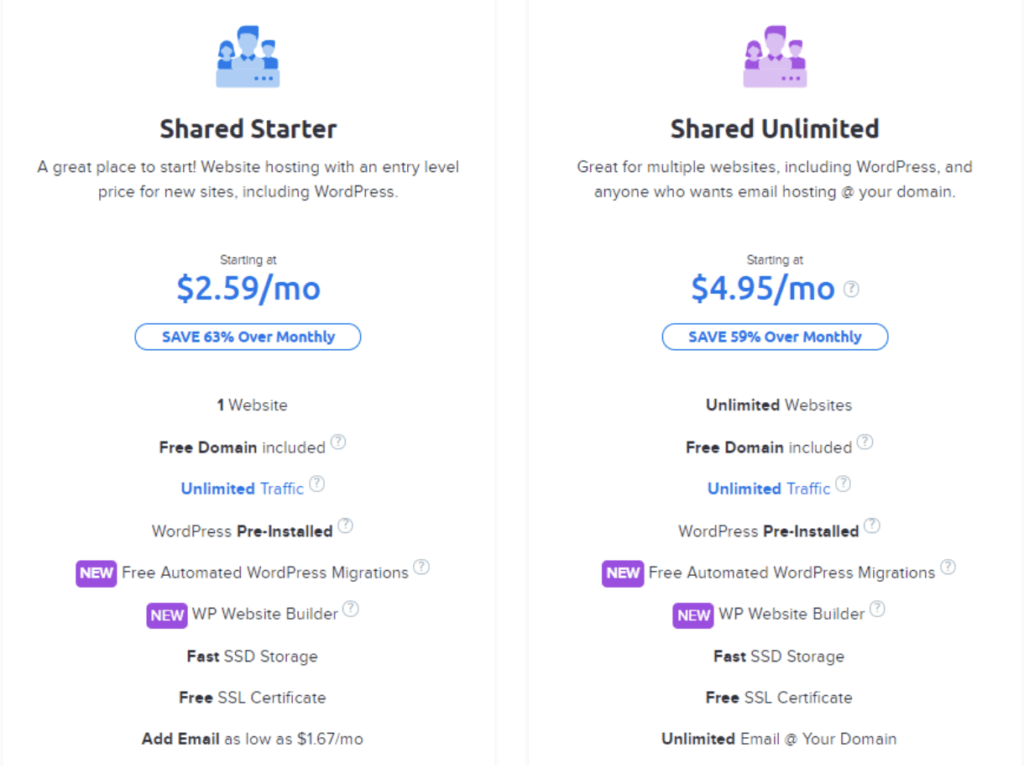
Task: Click the NEW badge beside Free Automated WordPress Migrations
Action: [95, 573]
